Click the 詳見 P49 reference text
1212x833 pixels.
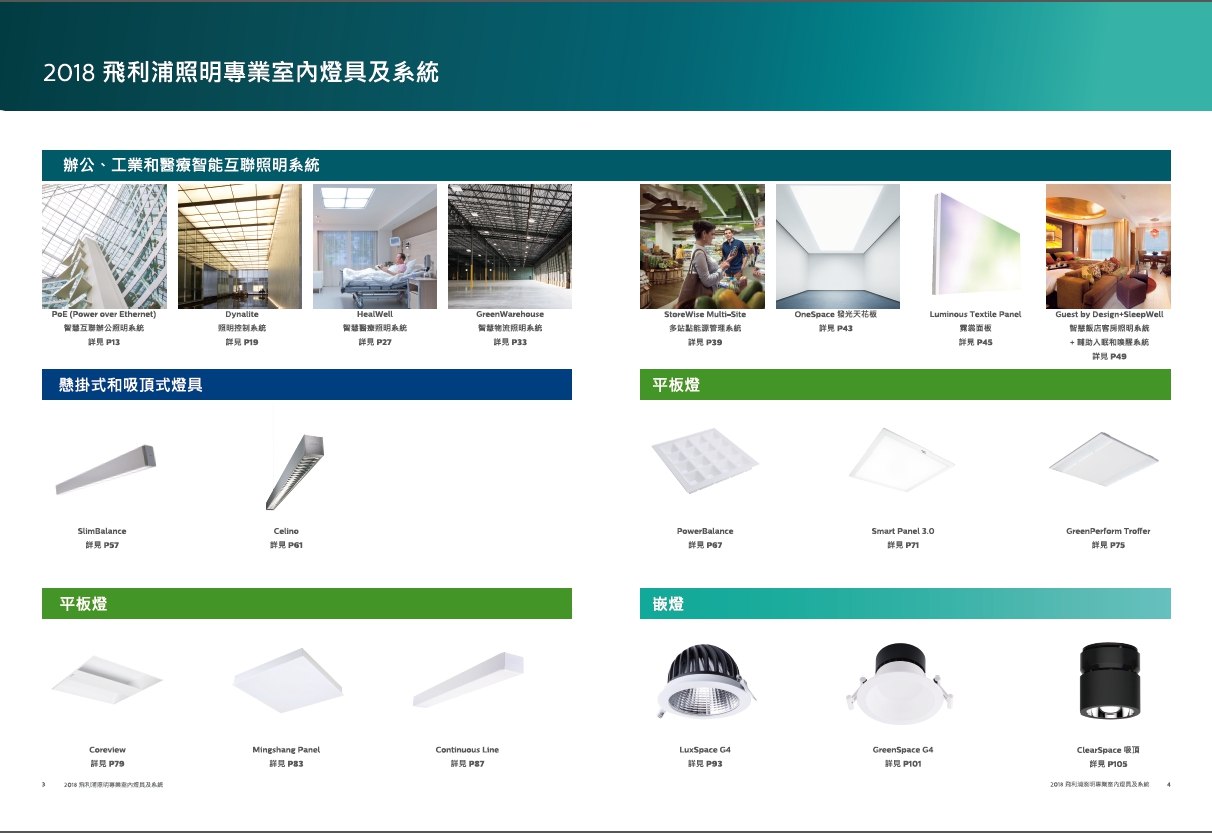[1109, 356]
